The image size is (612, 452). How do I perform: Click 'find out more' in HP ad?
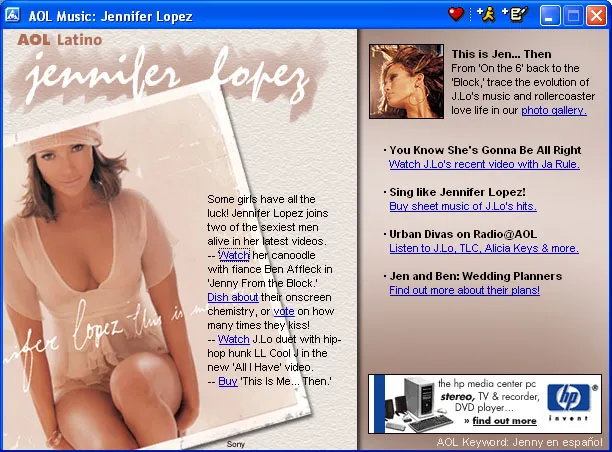[x=504, y=421]
